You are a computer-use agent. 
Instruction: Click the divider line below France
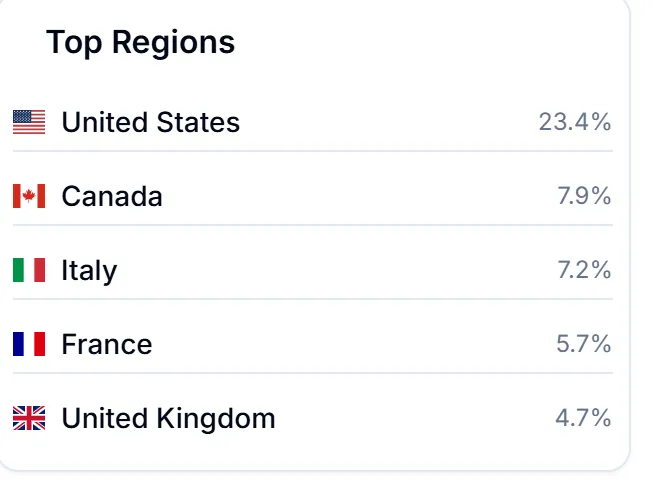(x=312, y=373)
